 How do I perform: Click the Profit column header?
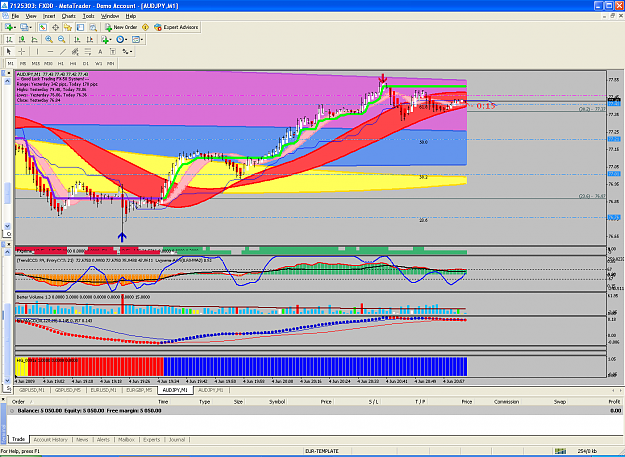(x=614, y=402)
